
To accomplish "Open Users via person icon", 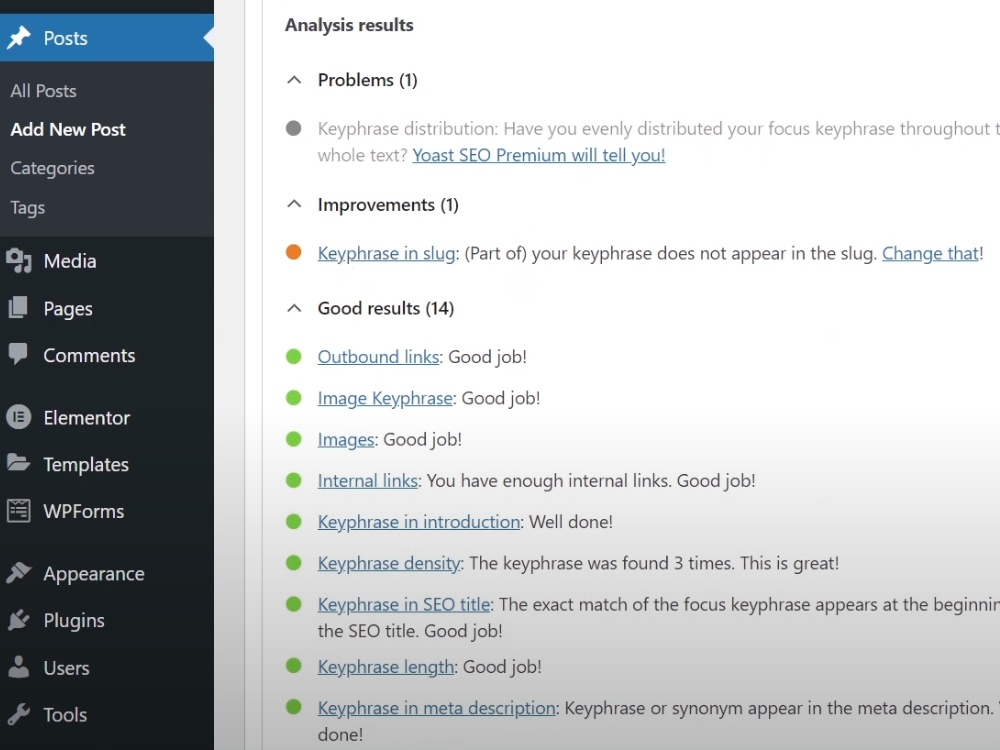I will (x=18, y=667).
